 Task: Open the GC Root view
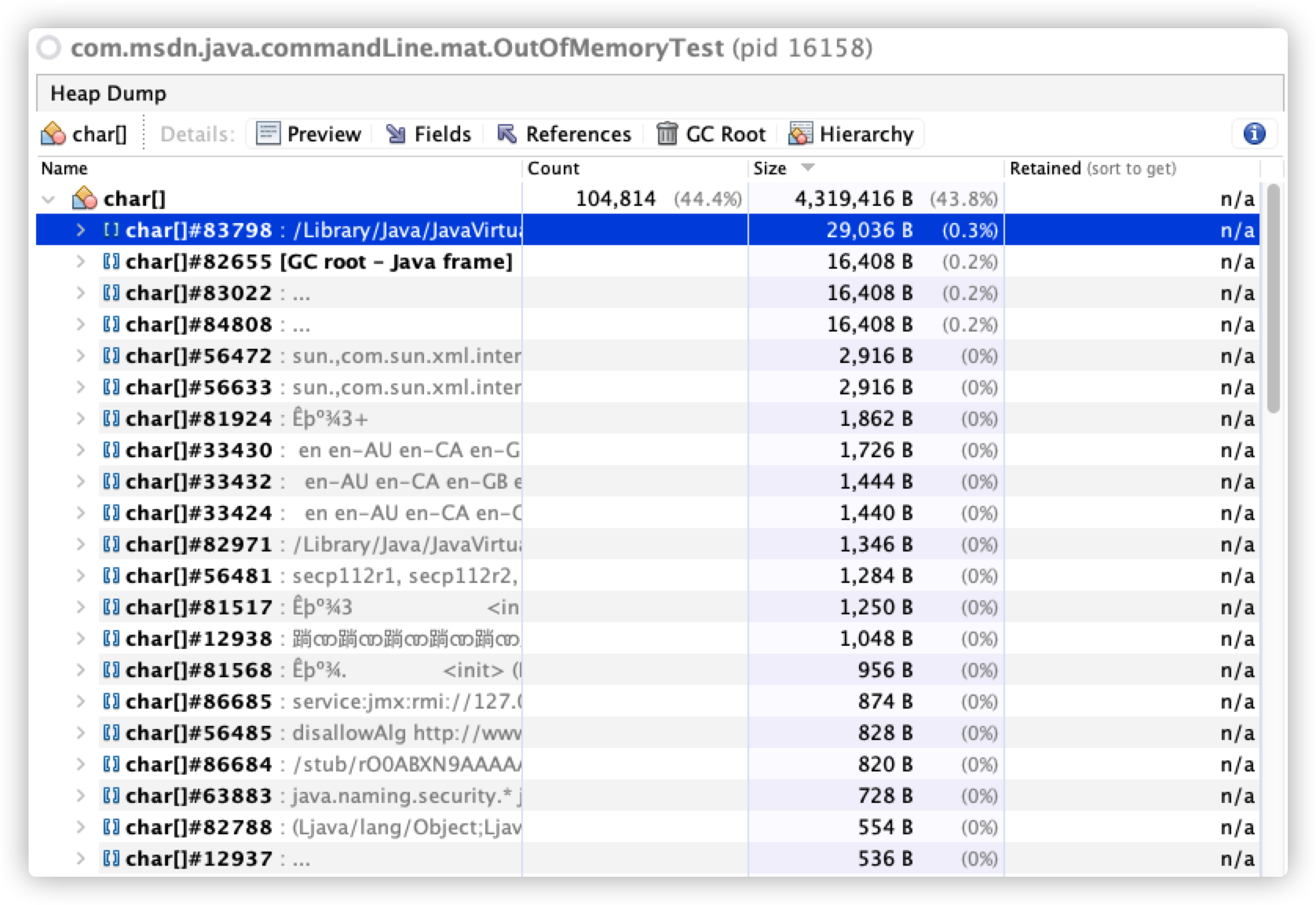[x=667, y=134]
